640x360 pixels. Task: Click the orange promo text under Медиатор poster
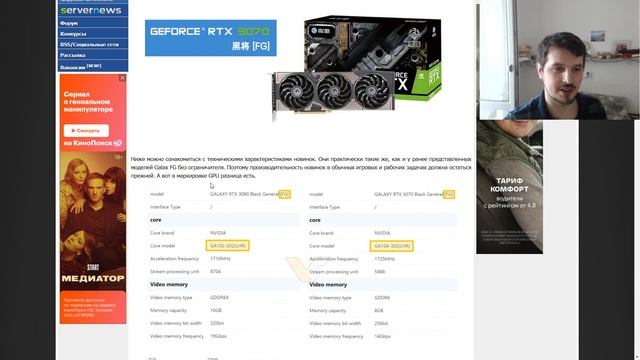click(89, 307)
